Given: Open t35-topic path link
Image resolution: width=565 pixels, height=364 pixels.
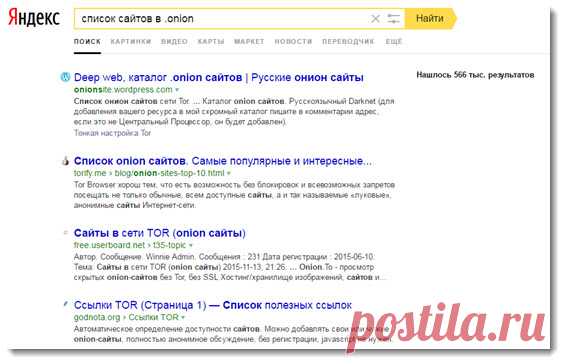Looking at the screenshot, I should click(x=169, y=245).
